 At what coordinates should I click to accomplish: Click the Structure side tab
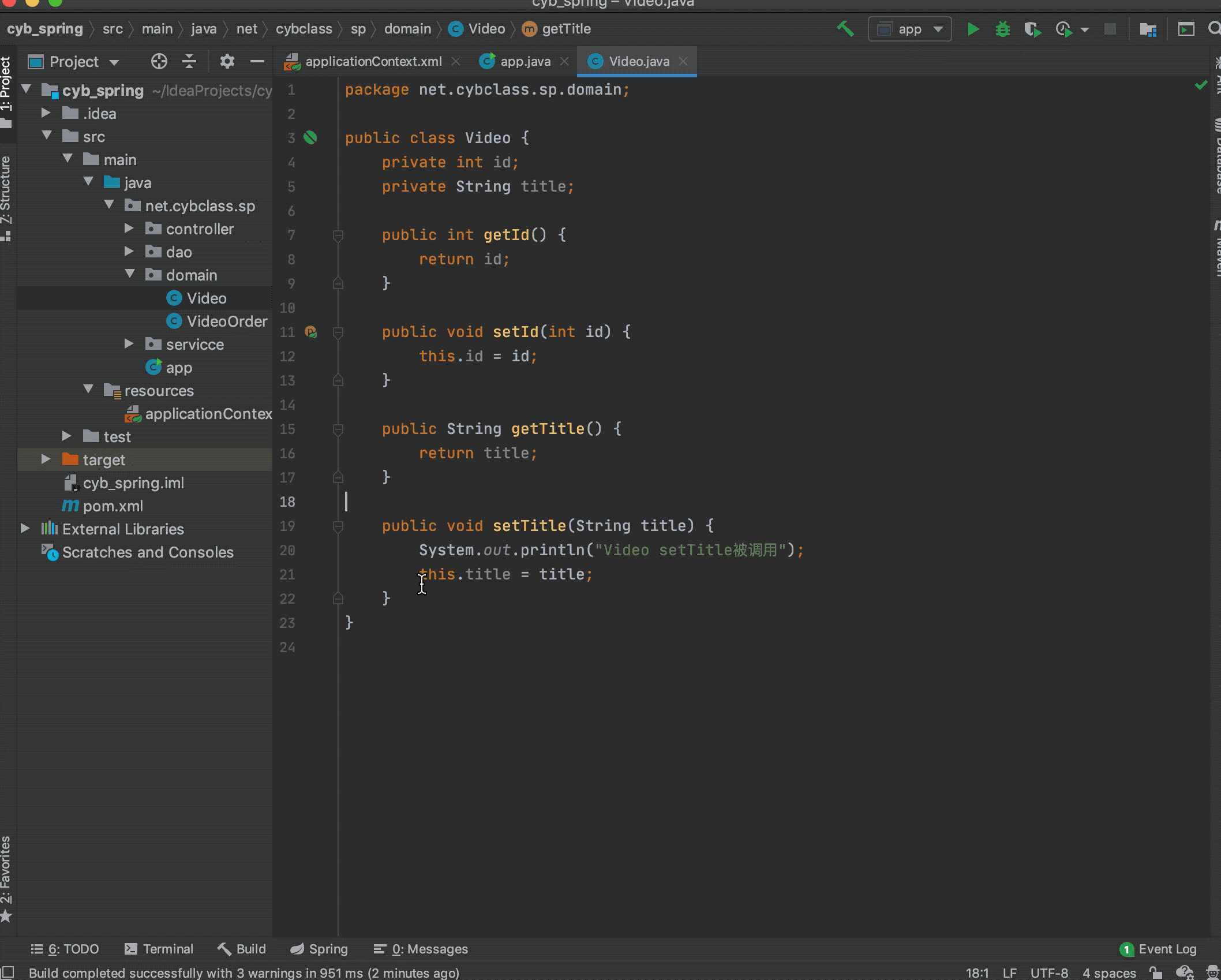tap(6, 198)
